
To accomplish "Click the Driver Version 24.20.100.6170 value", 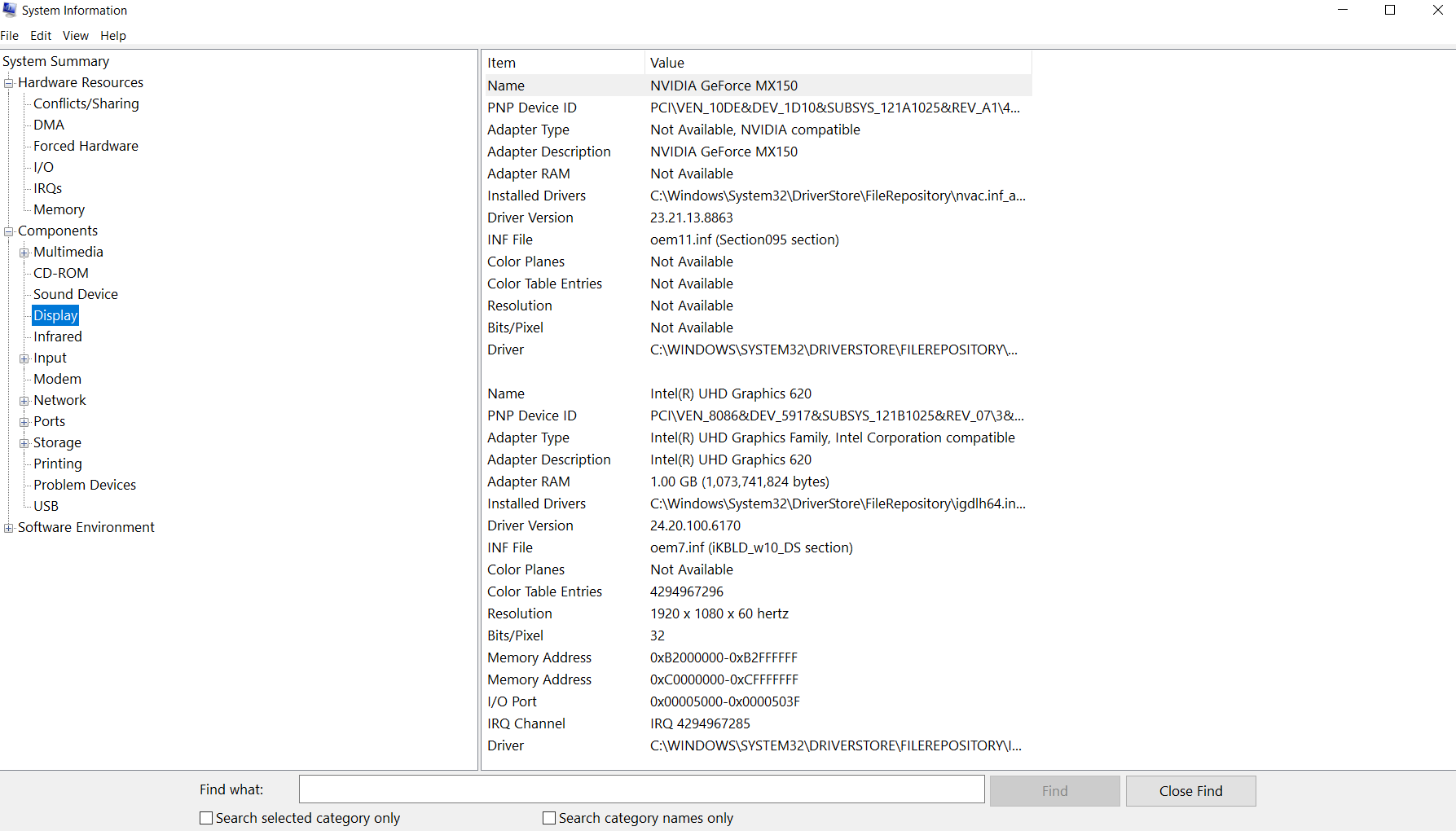I will 696,525.
